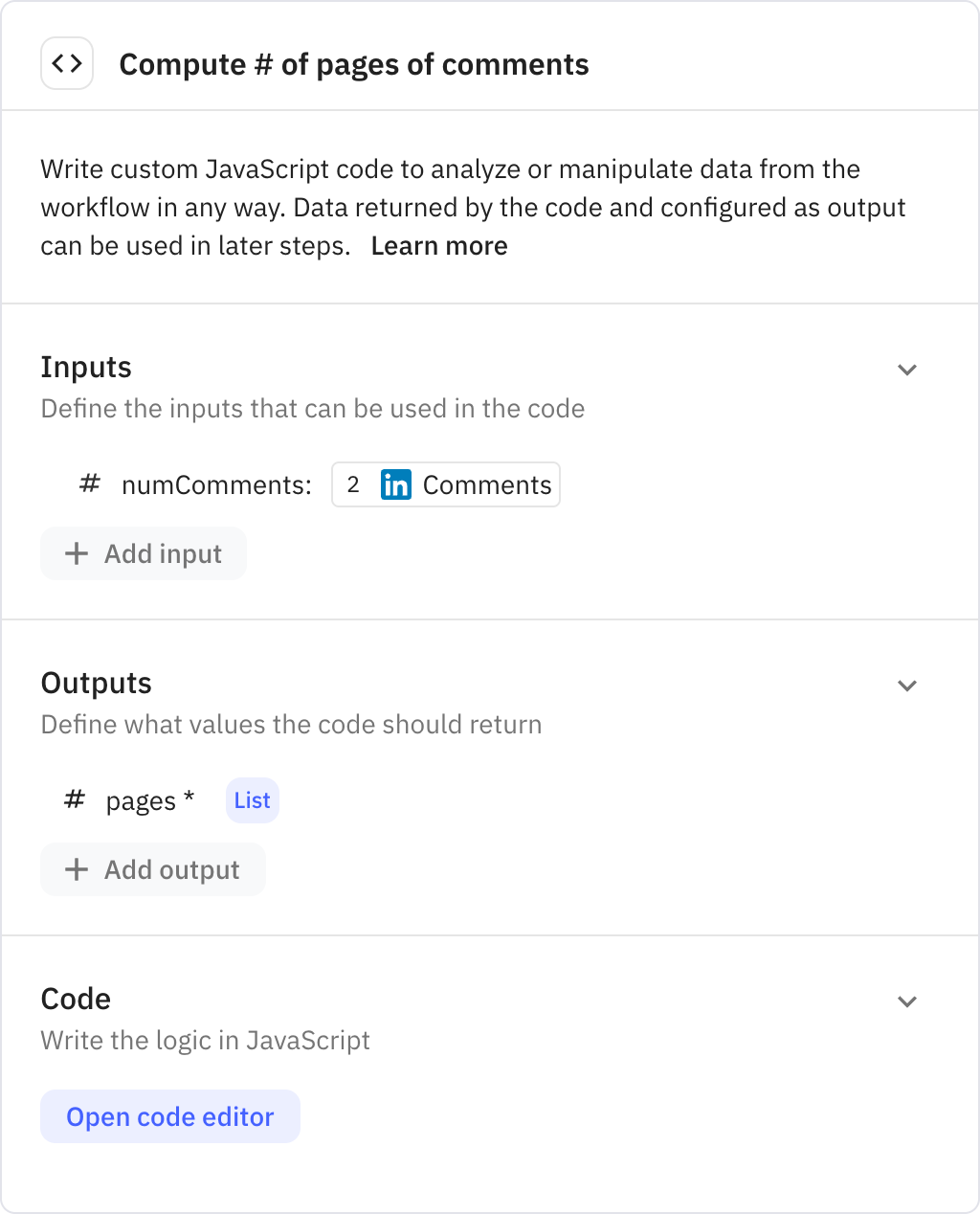980x1214 pixels.
Task: Click the LinkedIn icon in the Comments chip
Action: [x=395, y=484]
